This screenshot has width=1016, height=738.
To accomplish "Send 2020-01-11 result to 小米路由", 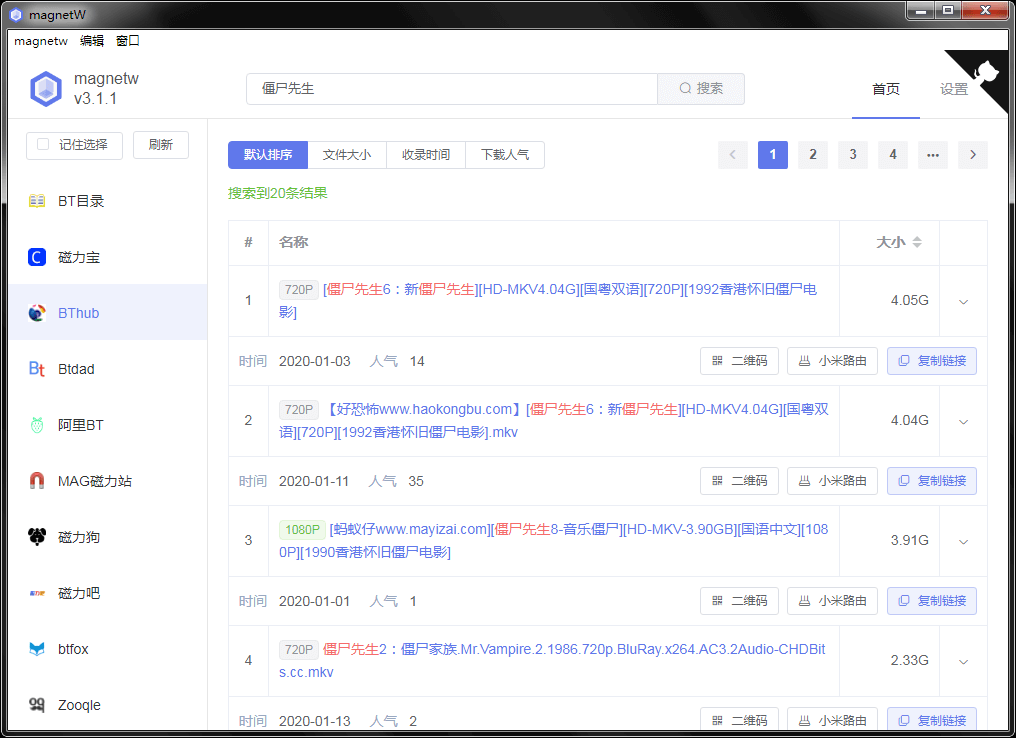I will (x=832, y=481).
